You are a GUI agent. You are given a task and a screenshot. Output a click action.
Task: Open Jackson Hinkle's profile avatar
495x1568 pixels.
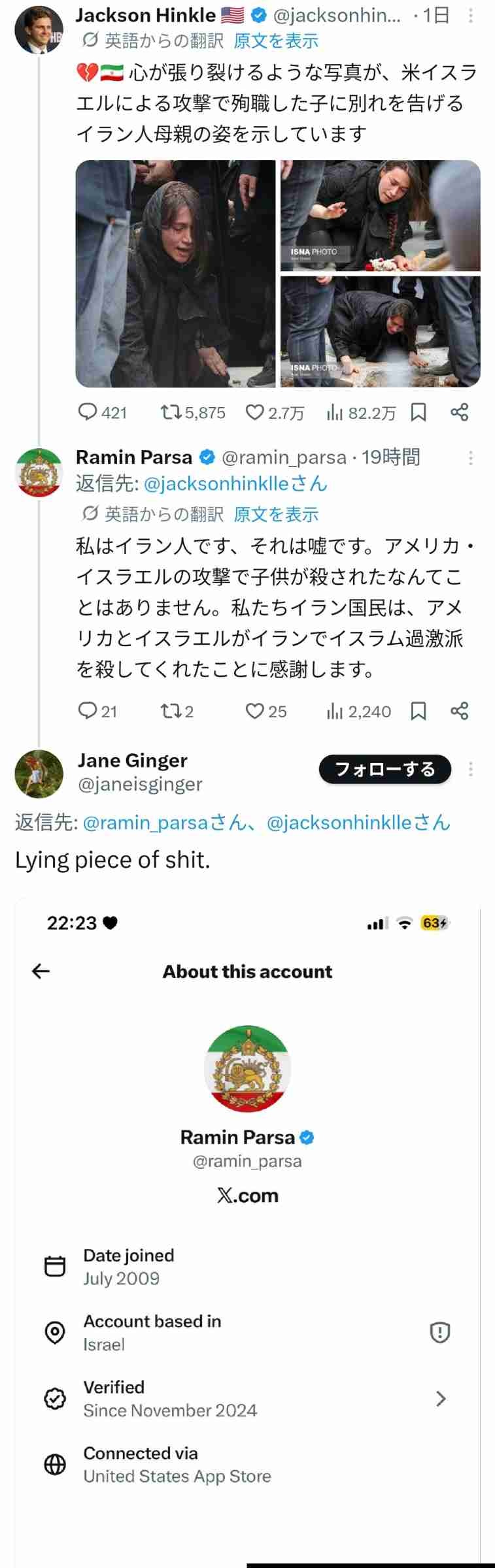click(x=39, y=31)
